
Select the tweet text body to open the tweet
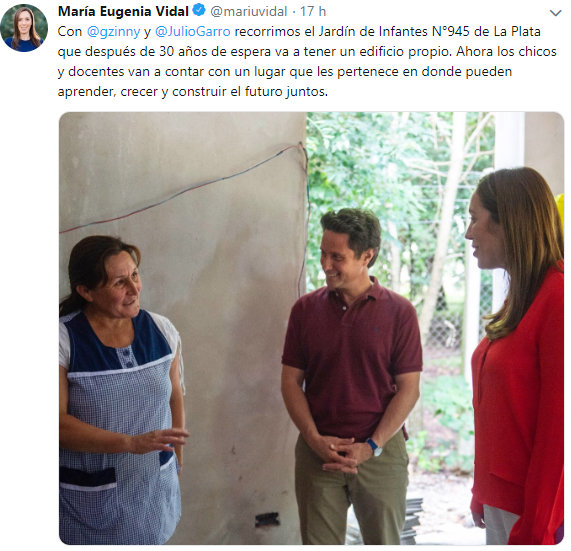click(x=307, y=62)
